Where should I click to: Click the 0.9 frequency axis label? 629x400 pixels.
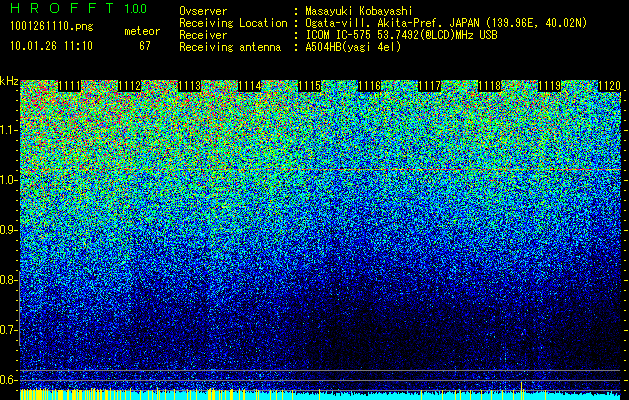click(9, 230)
